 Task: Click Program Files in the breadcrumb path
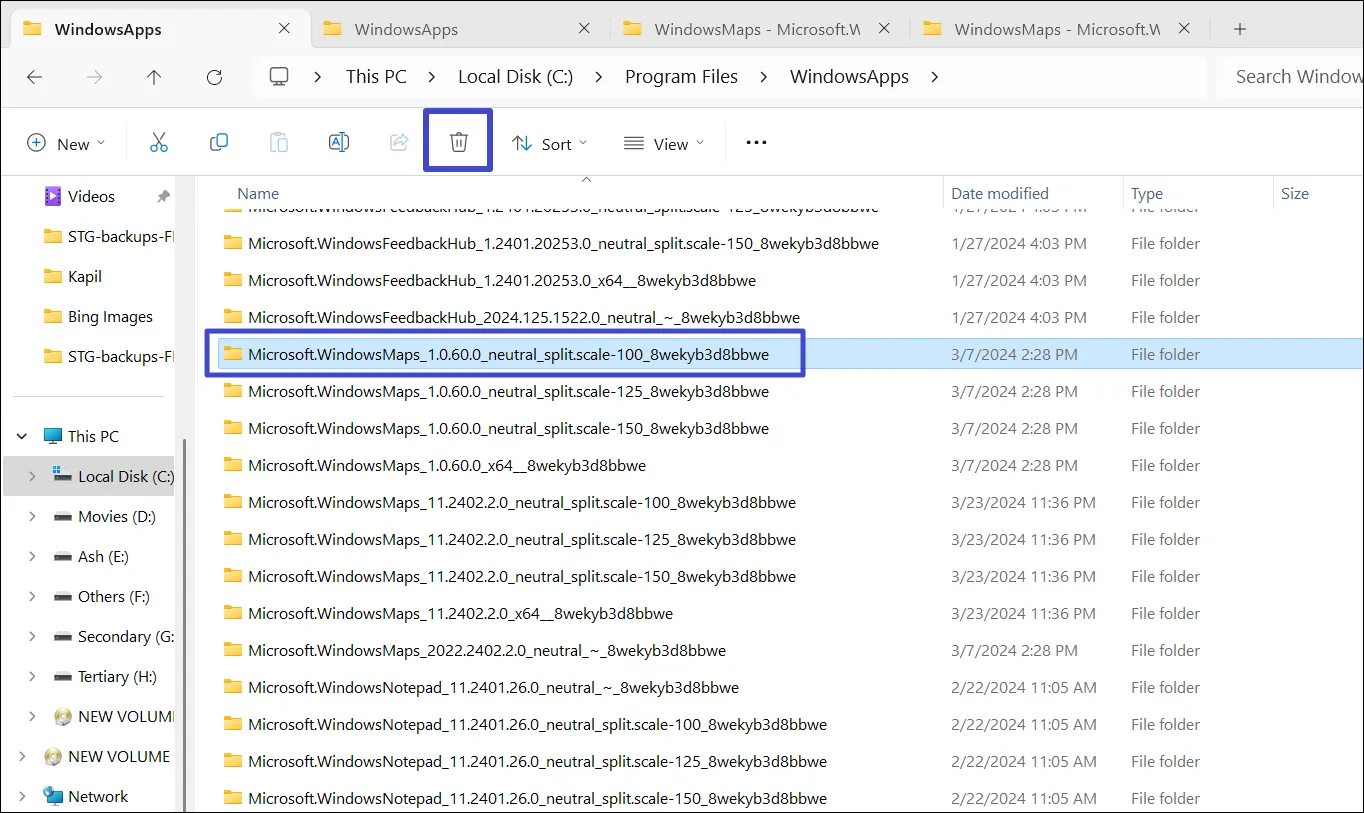point(681,76)
